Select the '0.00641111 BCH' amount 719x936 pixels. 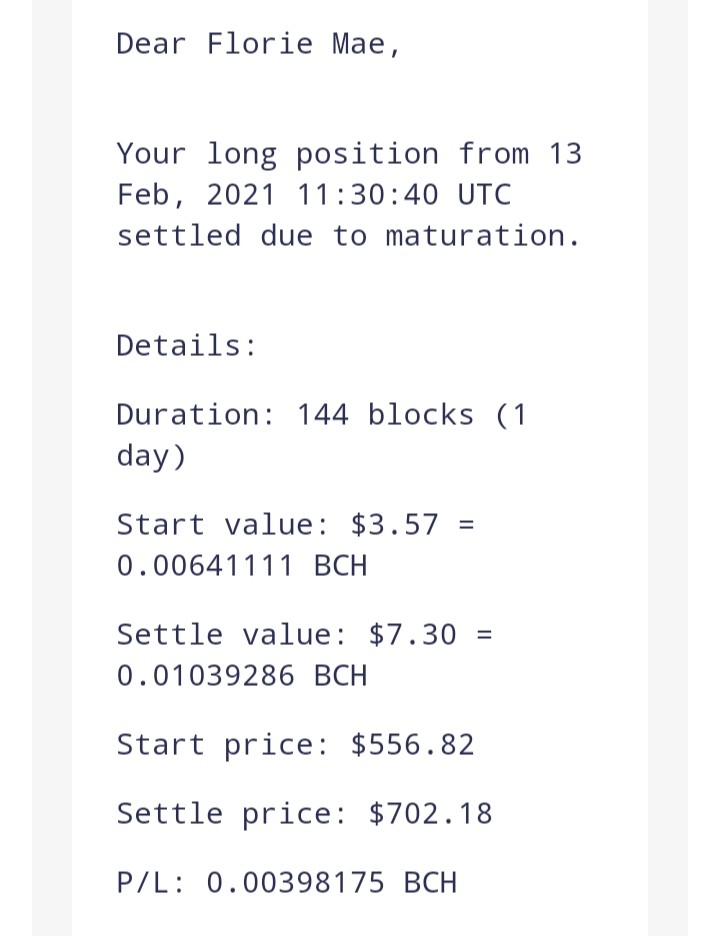(x=241, y=566)
